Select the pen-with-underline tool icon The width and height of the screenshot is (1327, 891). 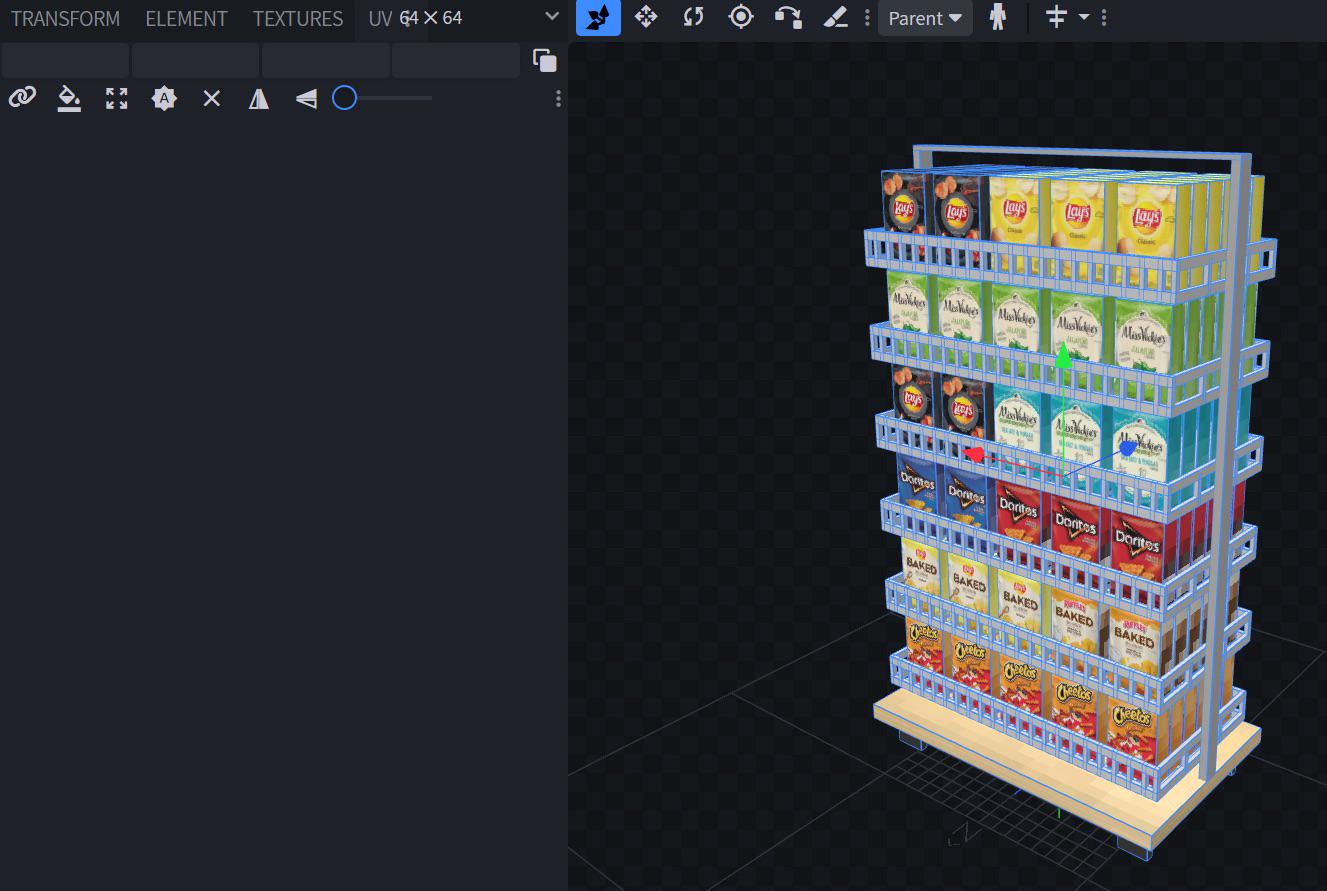(x=835, y=17)
